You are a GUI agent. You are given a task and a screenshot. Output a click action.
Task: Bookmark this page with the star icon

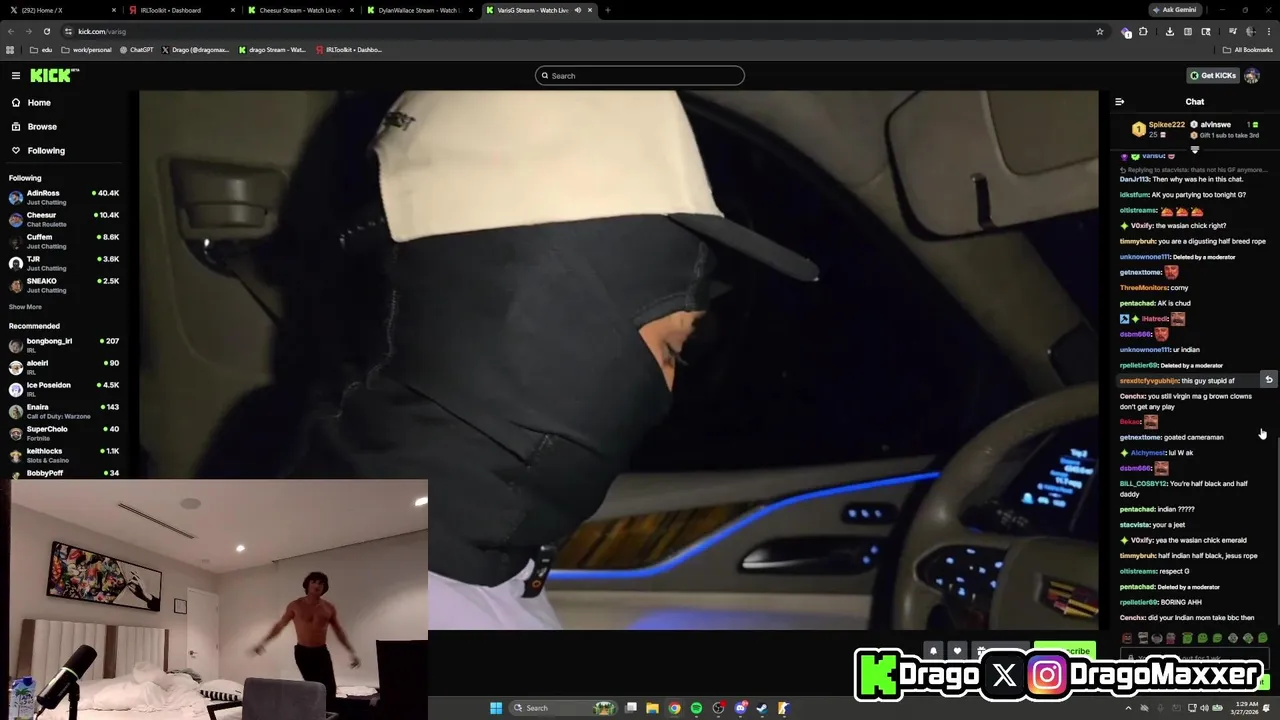point(1100,31)
